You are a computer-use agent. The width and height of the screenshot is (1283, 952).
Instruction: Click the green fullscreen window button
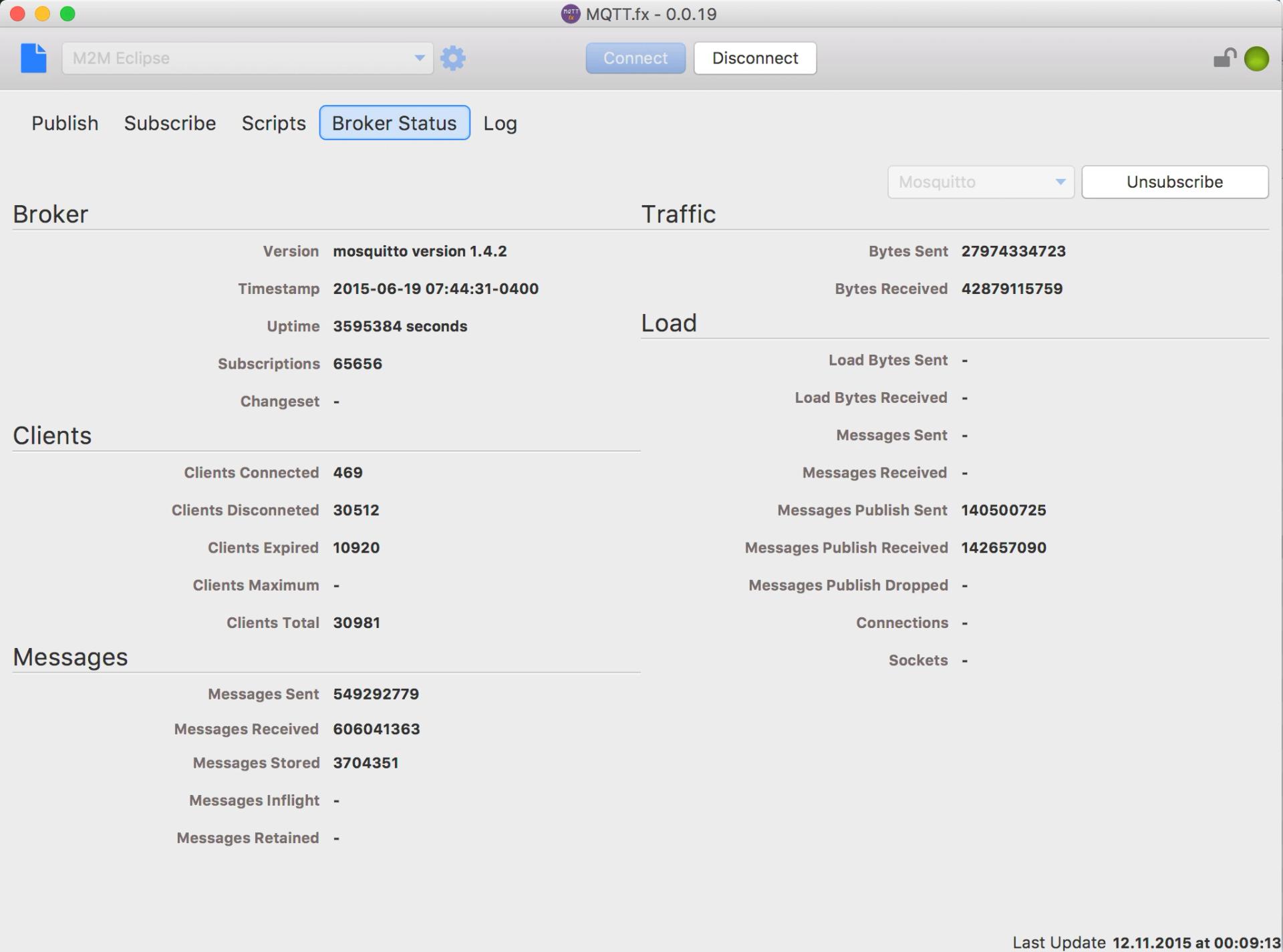67,14
